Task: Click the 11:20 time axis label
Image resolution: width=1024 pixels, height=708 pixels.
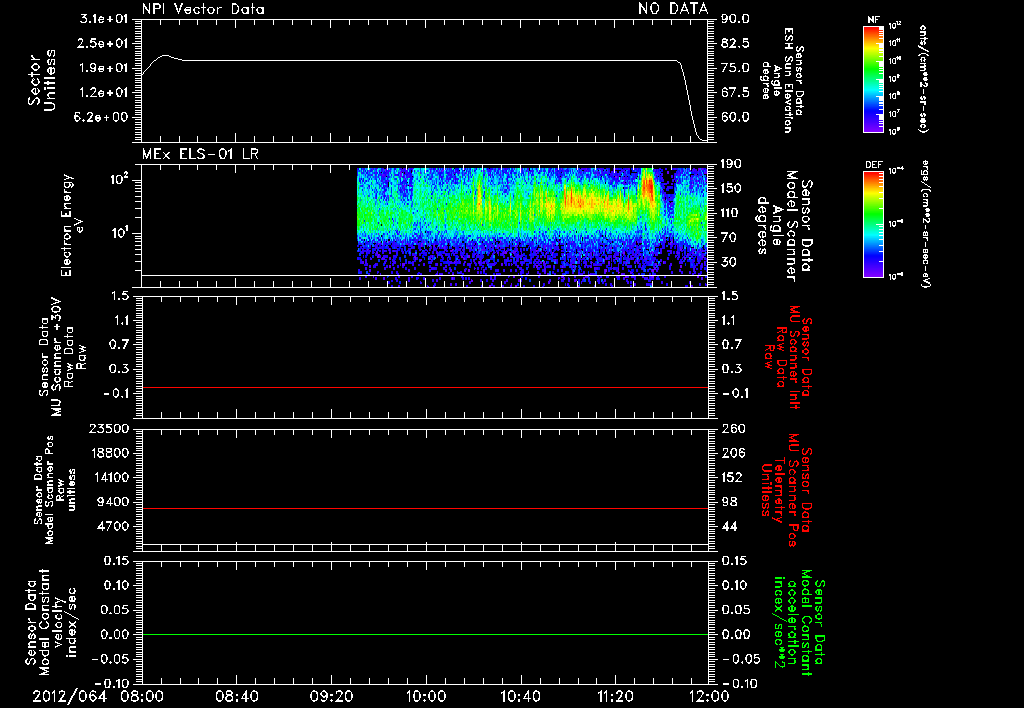Action: tap(615, 696)
